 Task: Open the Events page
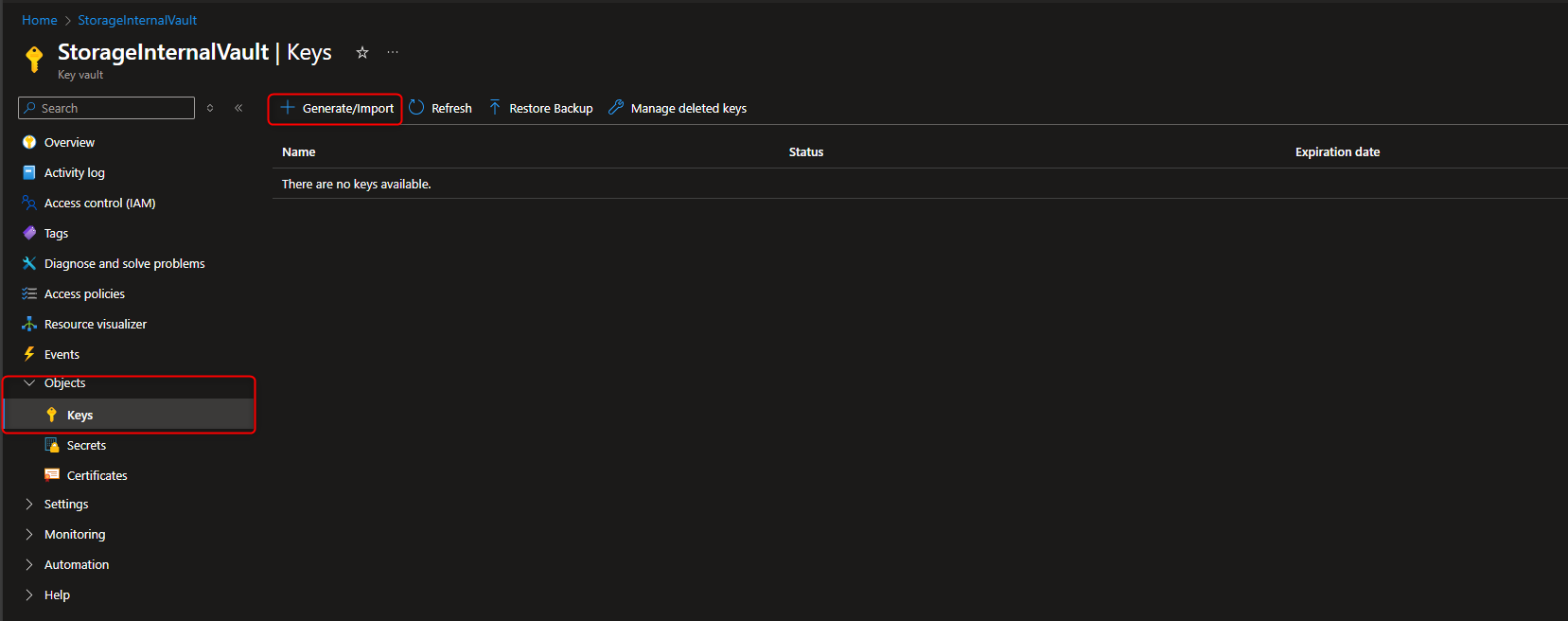pyautogui.click(x=62, y=354)
